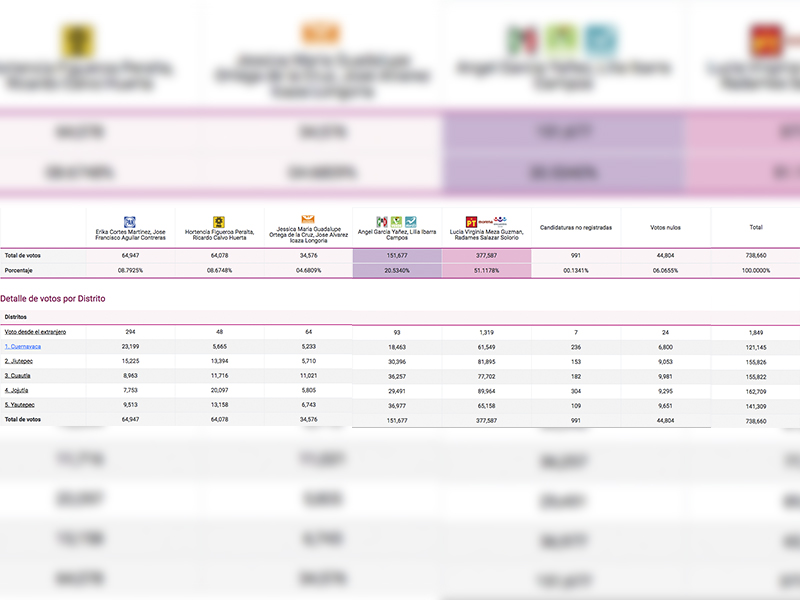
Task: Click the Candidaturas no registradas column header
Action: tap(576, 228)
